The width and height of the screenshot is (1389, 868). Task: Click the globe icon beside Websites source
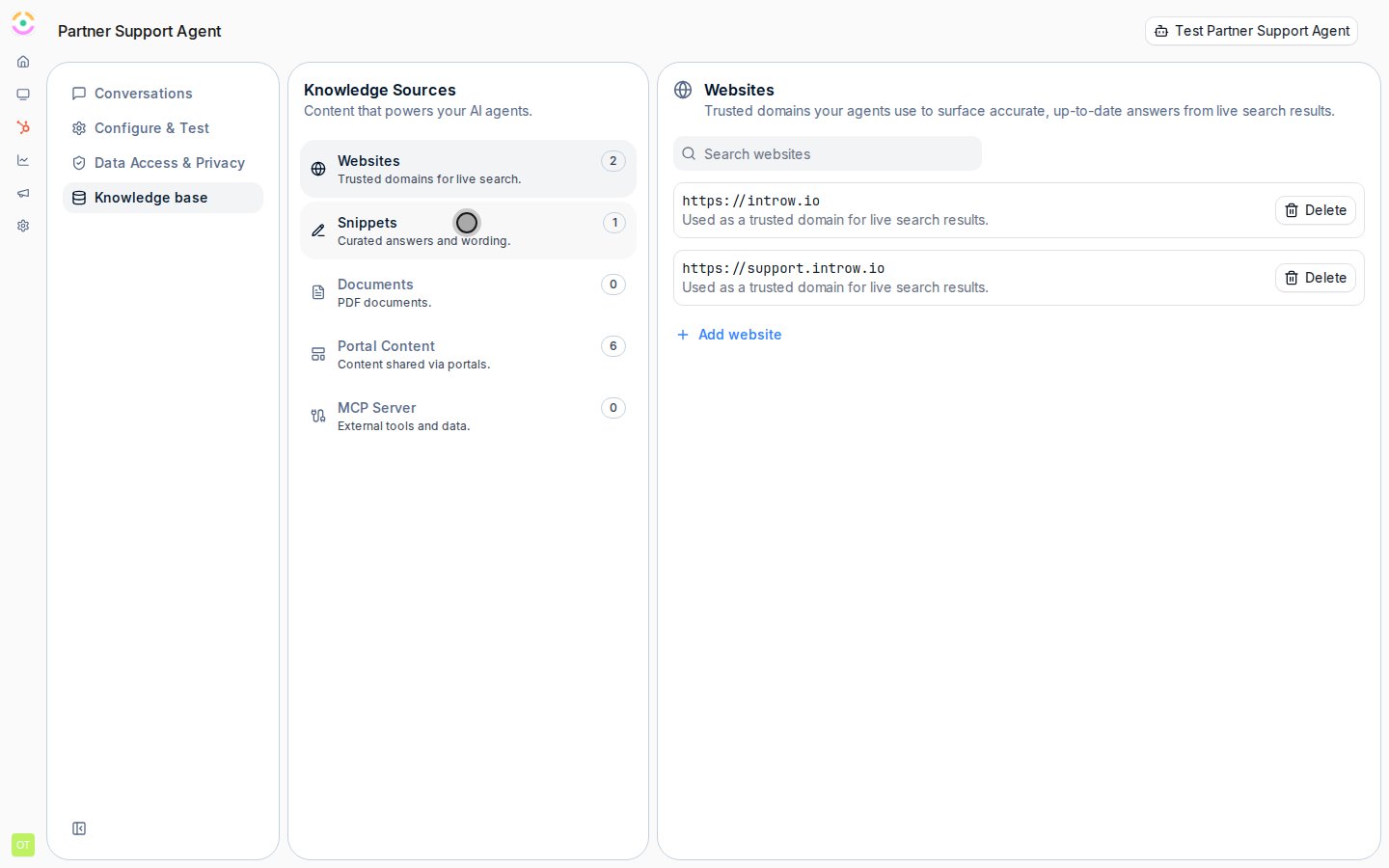[x=318, y=169]
